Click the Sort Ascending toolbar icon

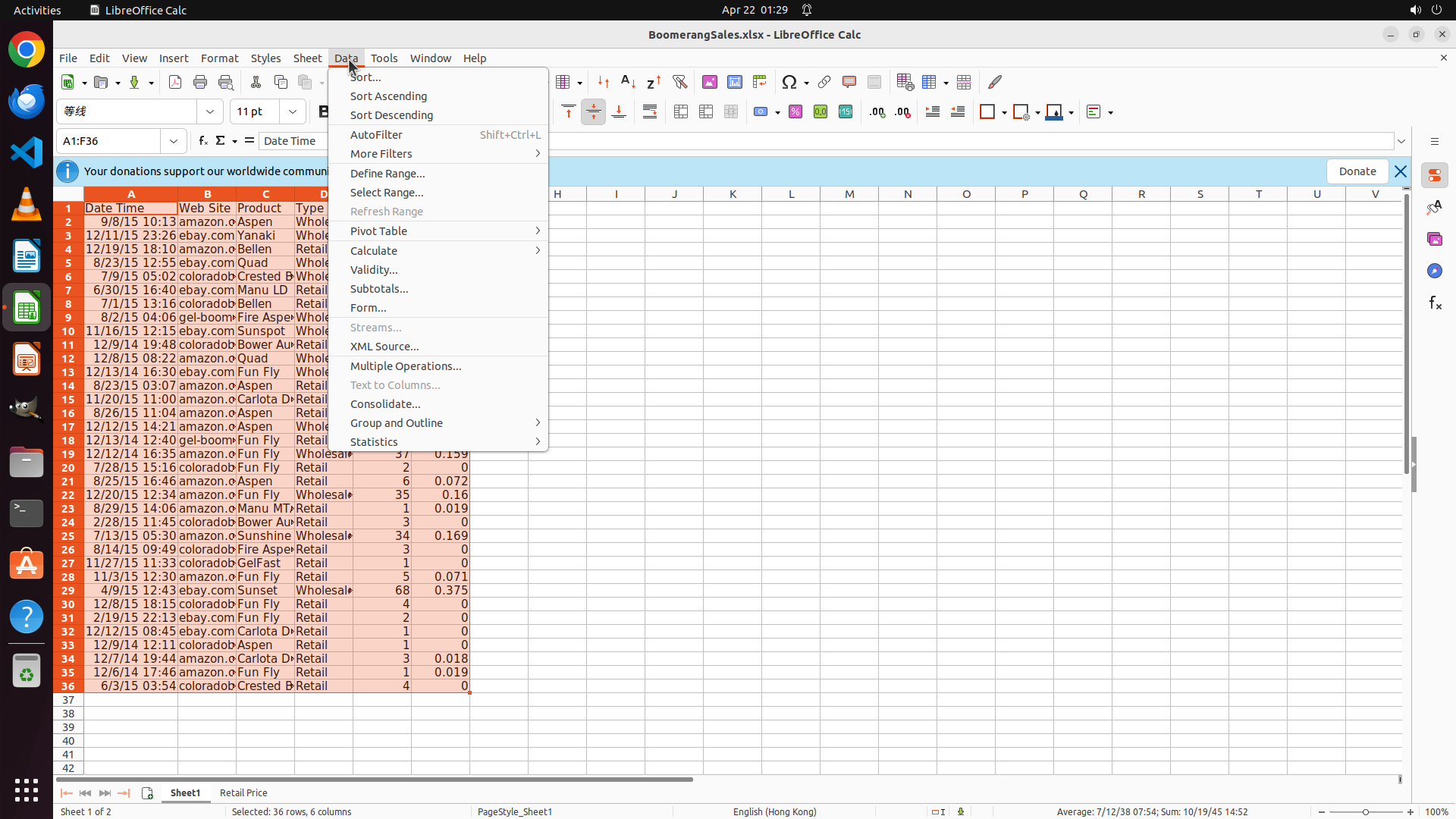(x=629, y=82)
